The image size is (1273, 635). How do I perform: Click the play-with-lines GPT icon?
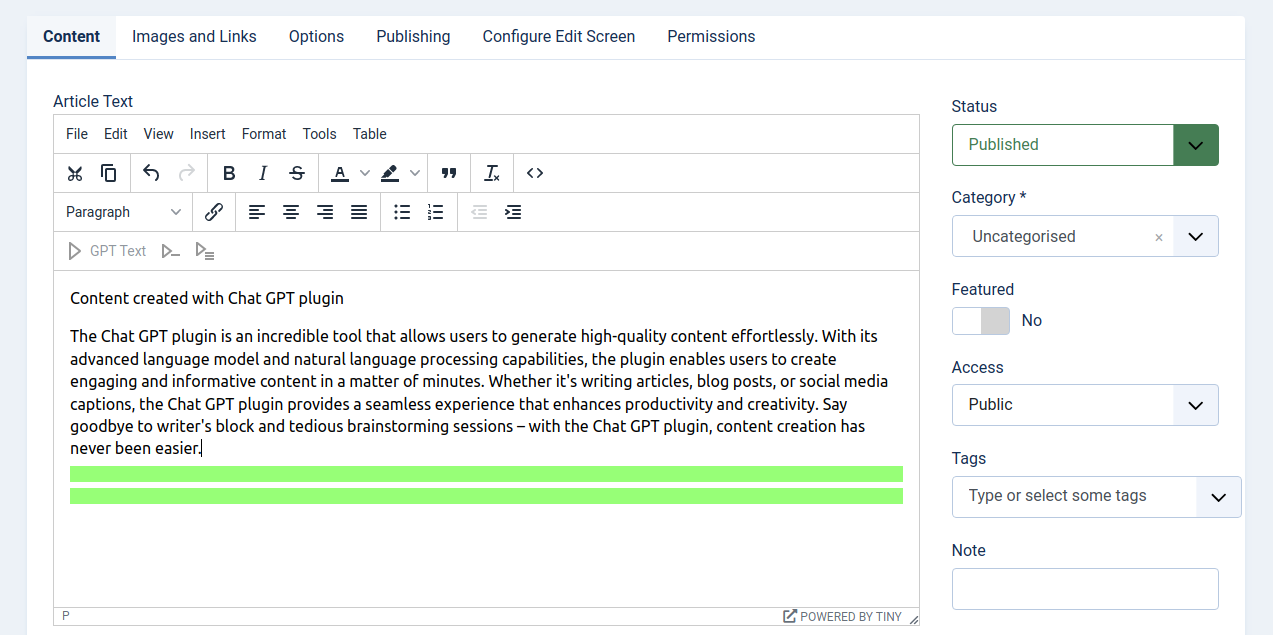pyautogui.click(x=205, y=251)
